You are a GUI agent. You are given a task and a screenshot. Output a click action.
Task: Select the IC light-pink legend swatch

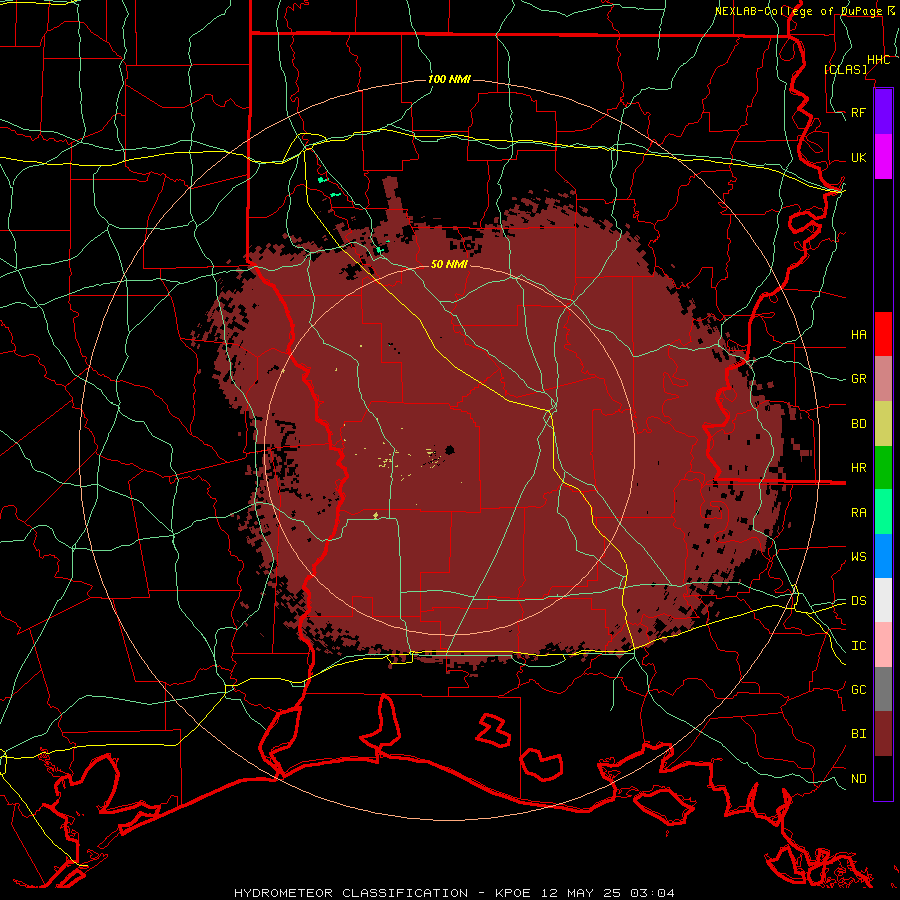pyautogui.click(x=883, y=645)
